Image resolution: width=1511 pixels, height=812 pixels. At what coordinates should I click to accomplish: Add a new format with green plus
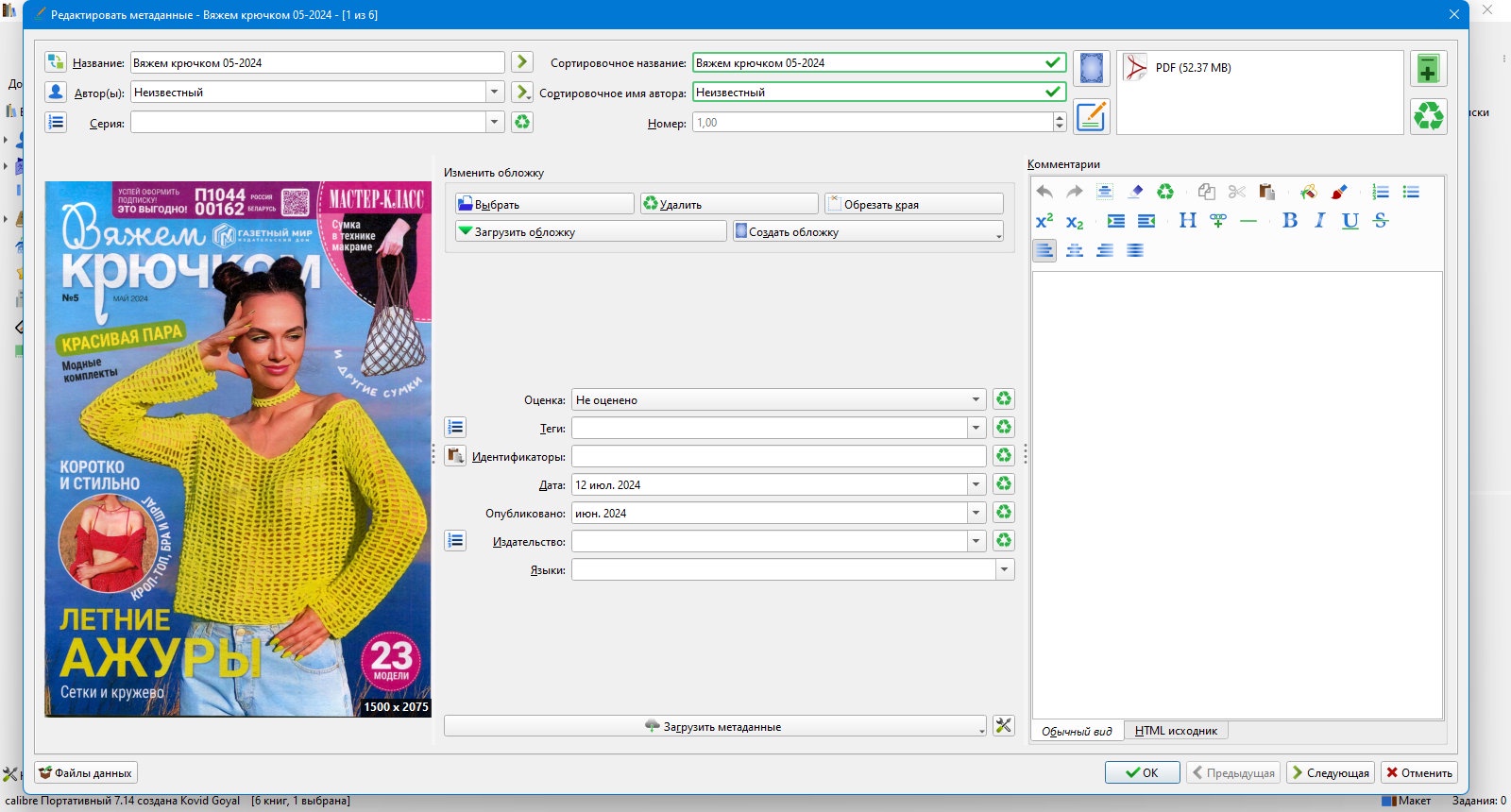coord(1428,69)
